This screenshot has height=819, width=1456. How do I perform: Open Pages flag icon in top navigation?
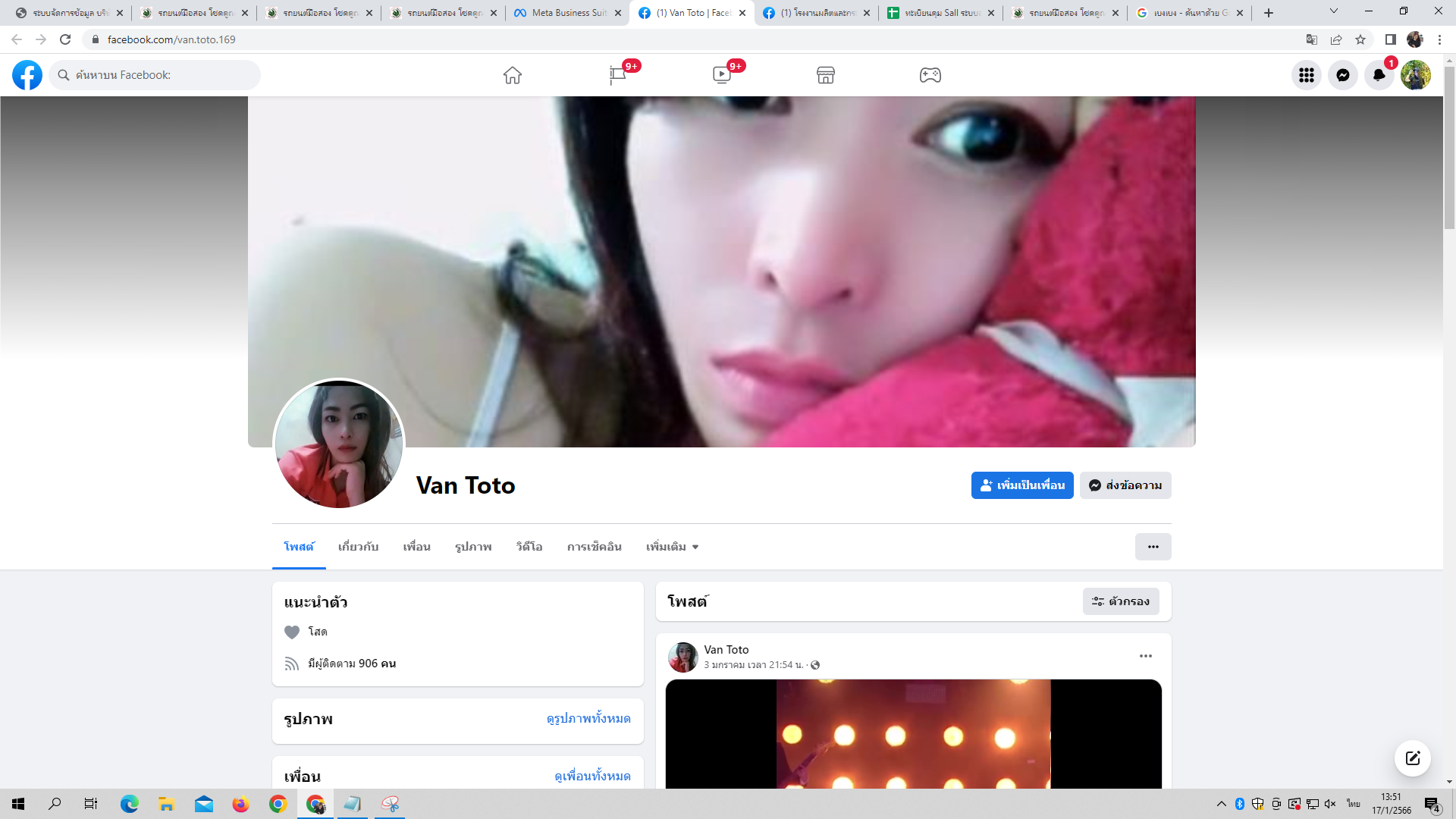point(617,75)
